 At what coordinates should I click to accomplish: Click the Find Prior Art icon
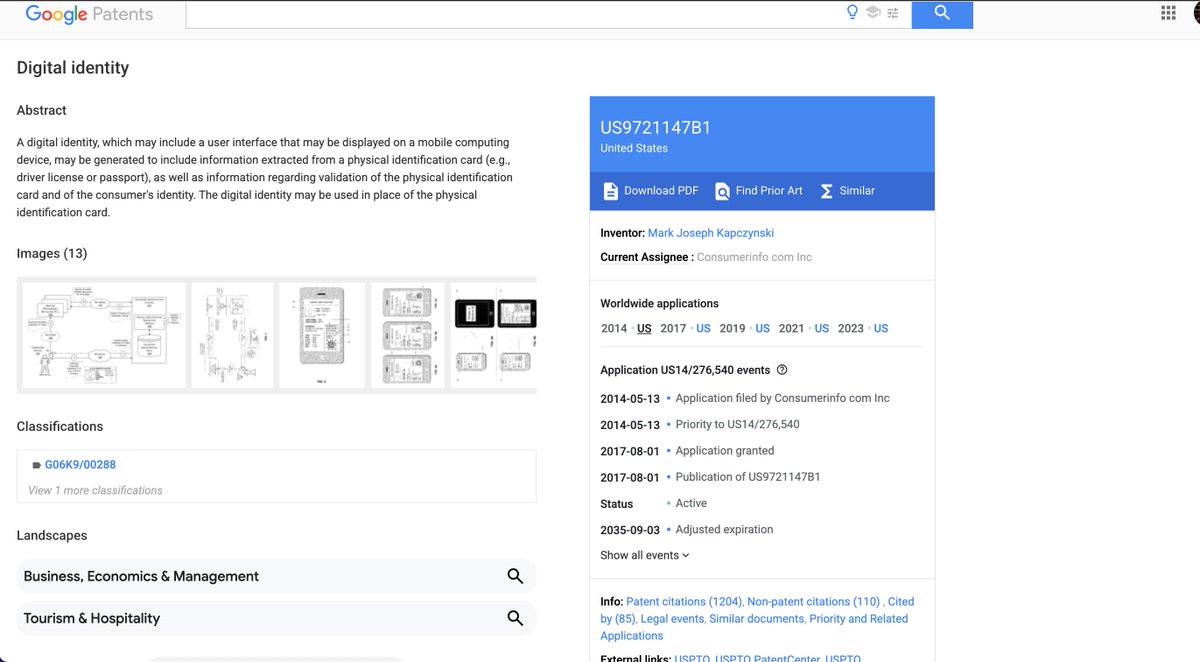pyautogui.click(x=722, y=191)
